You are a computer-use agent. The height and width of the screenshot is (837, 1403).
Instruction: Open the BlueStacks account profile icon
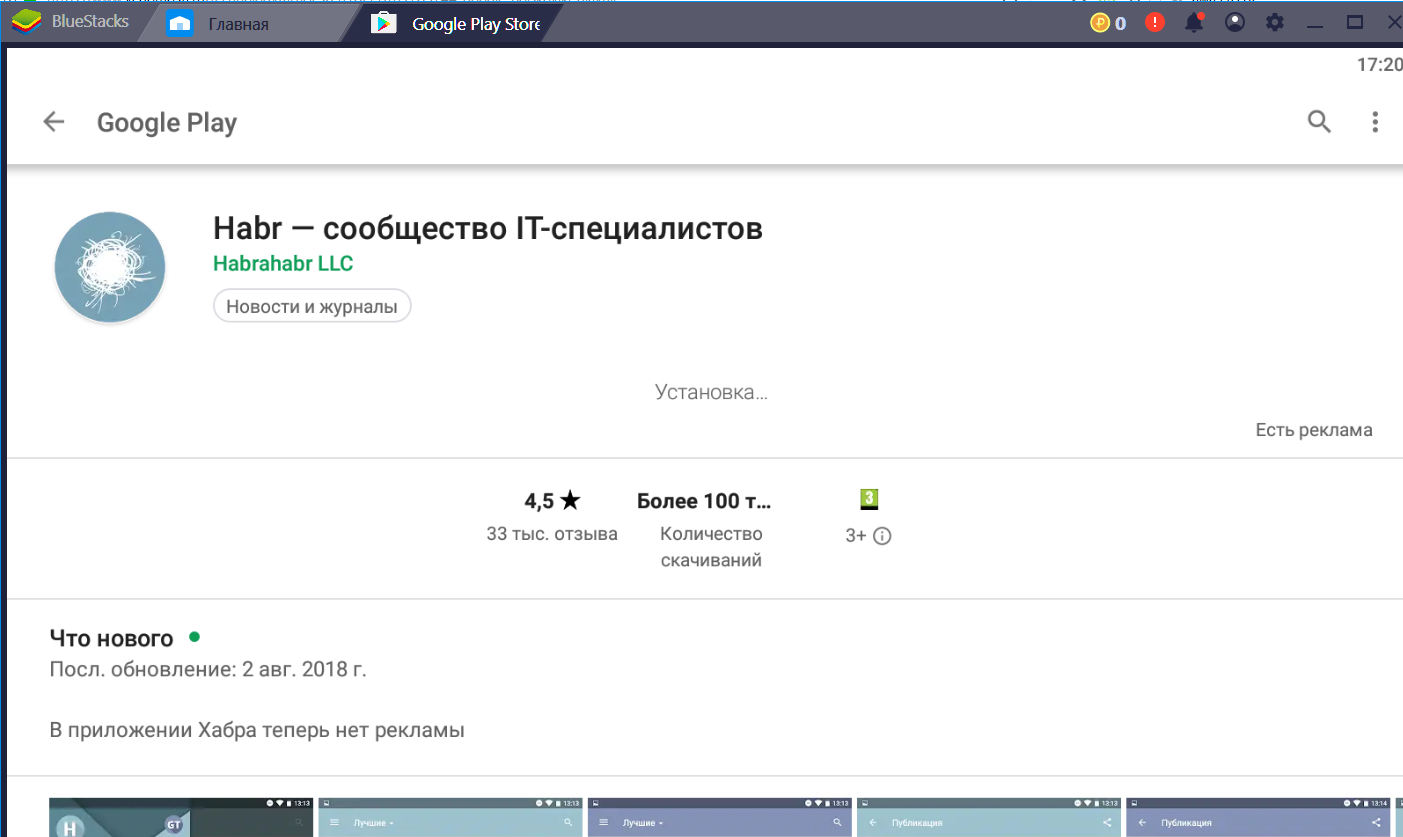pos(1235,22)
